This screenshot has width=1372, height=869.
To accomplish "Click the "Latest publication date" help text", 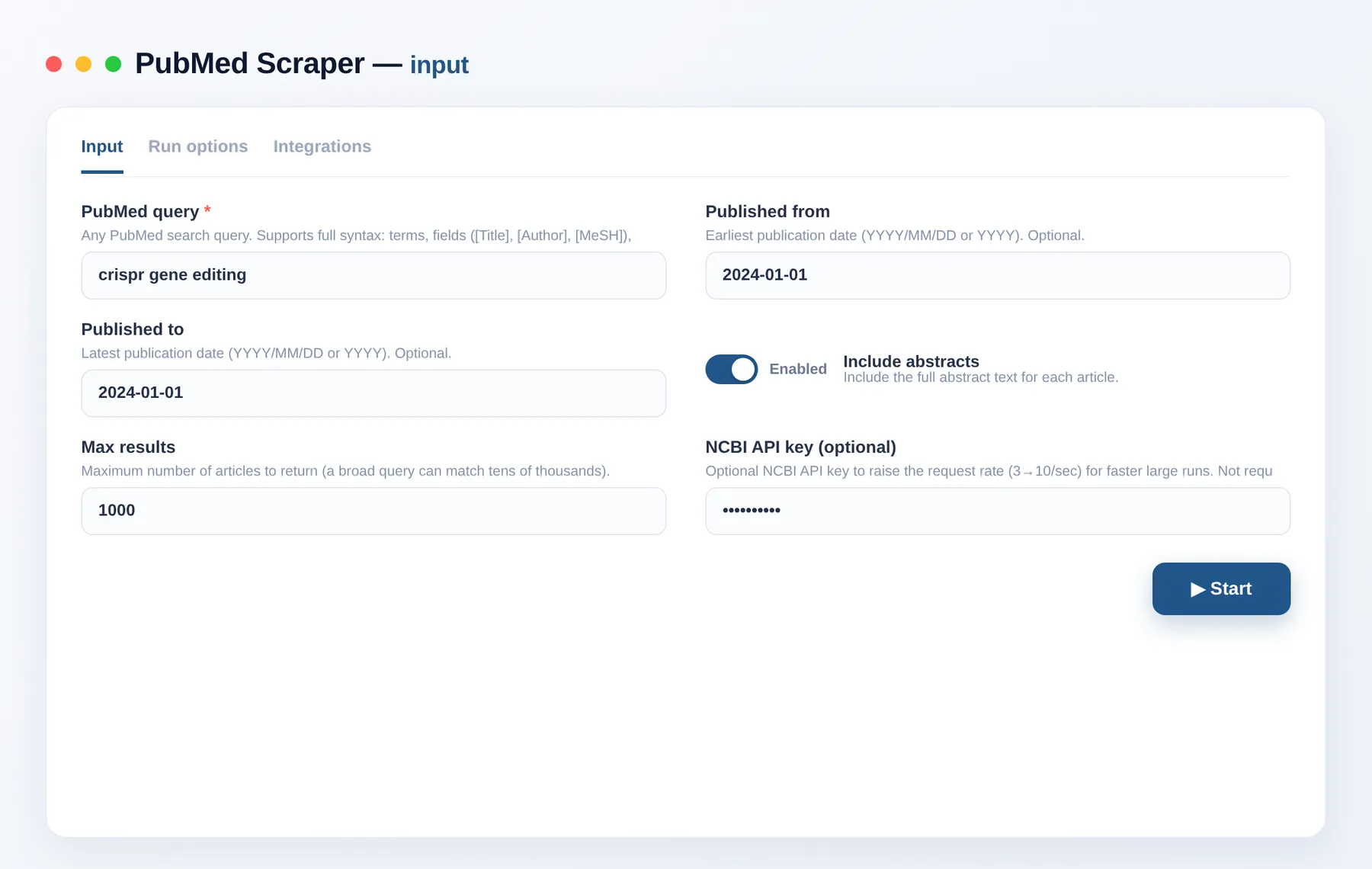I will 266,354.
